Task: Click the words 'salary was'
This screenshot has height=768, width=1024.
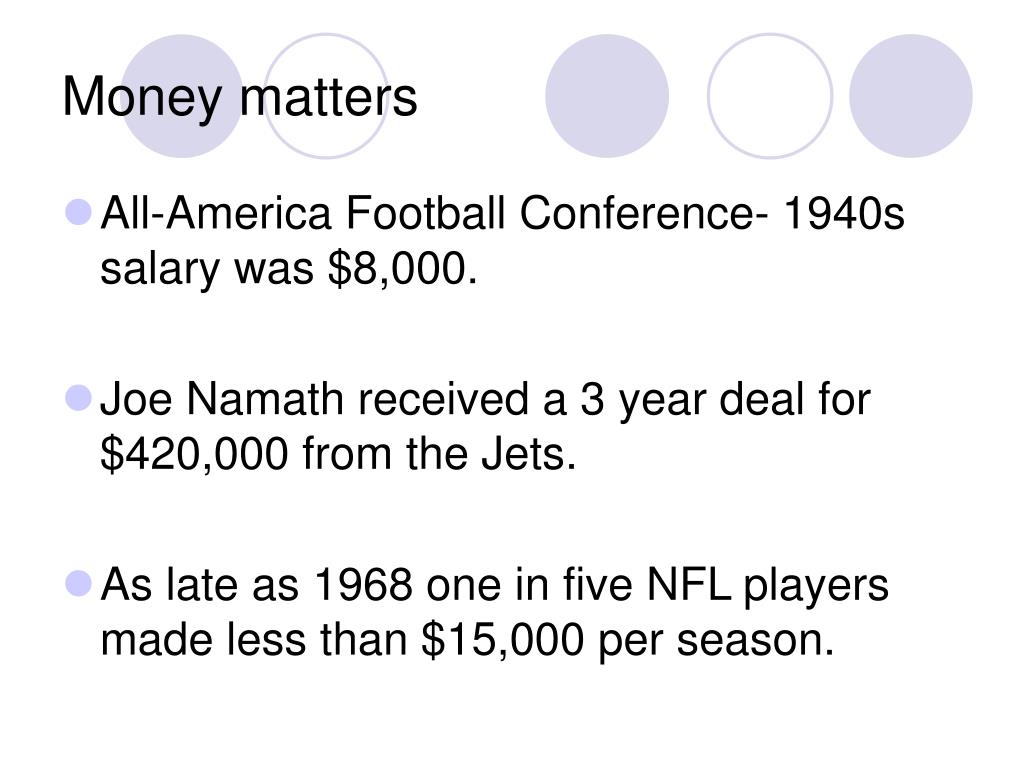Action: click(207, 268)
